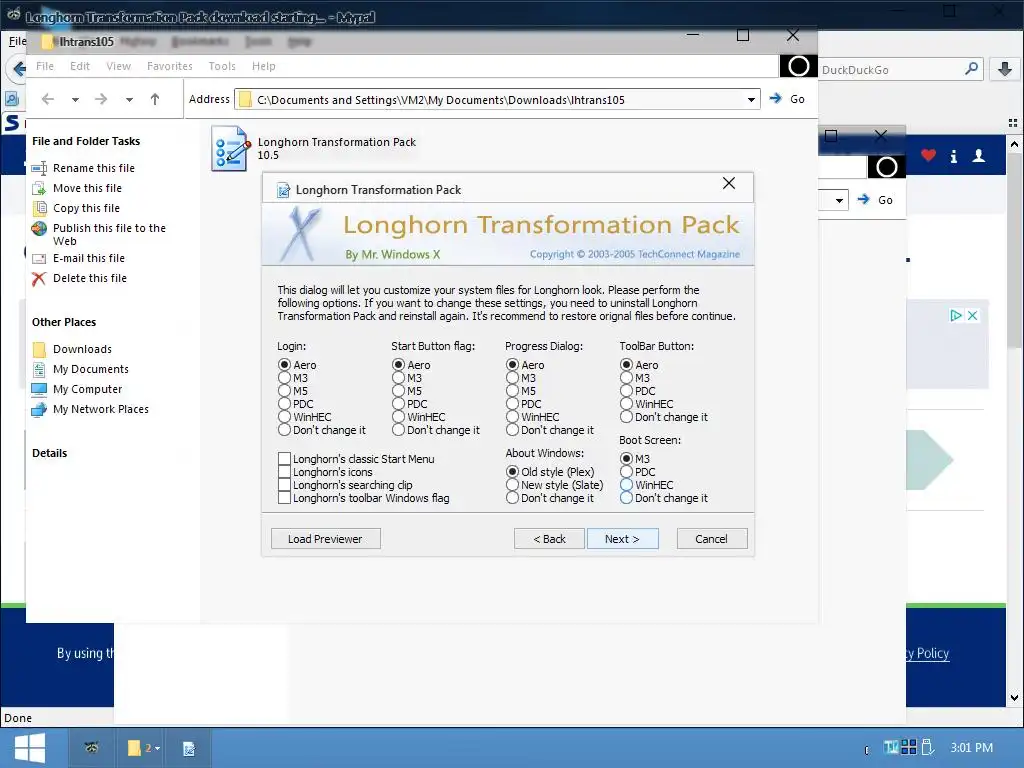The image size is (1024, 768).
Task: Click the red Delete this file icon
Action: tap(39, 279)
